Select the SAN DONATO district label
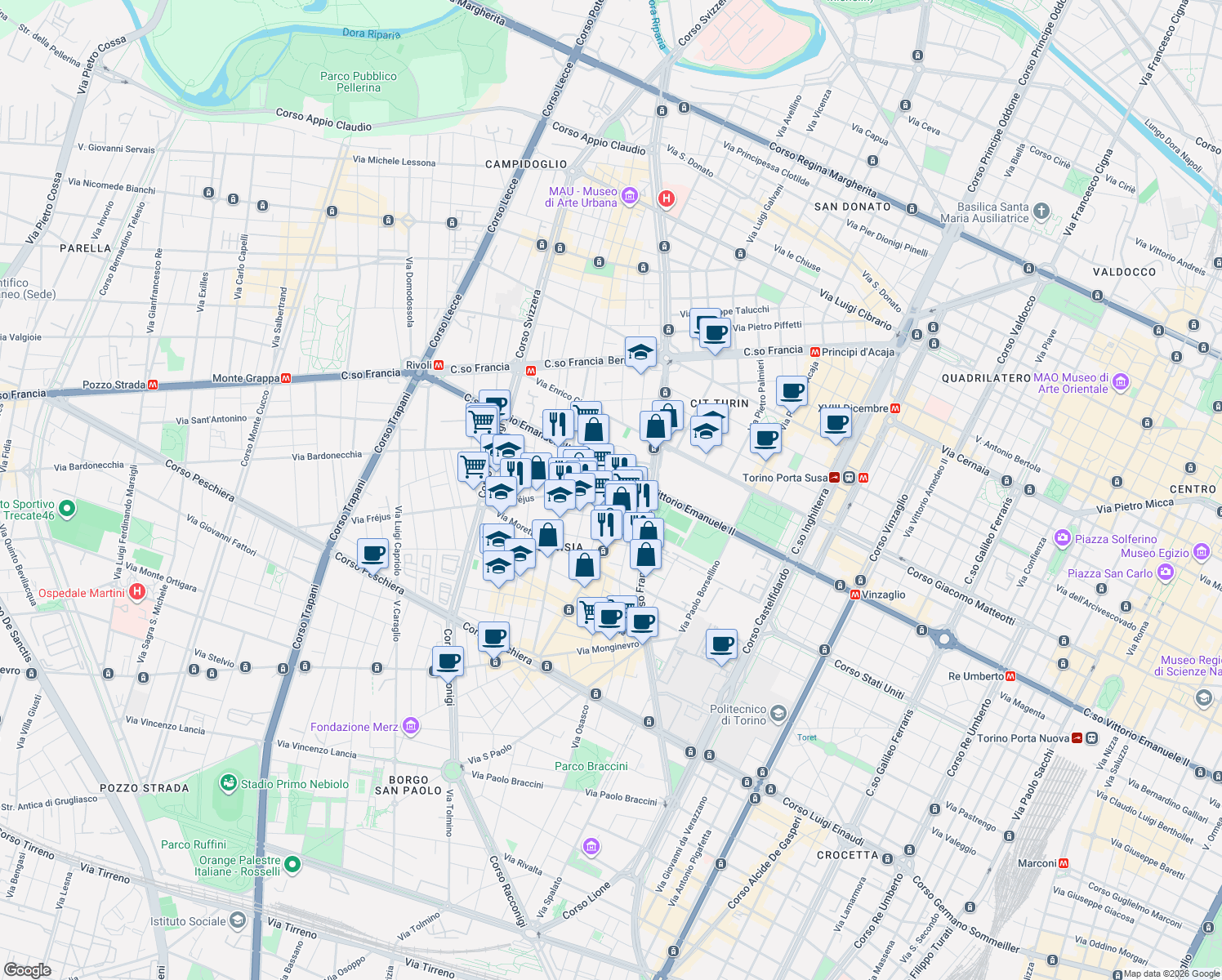Screen dimensions: 1222x980 click(x=853, y=207)
